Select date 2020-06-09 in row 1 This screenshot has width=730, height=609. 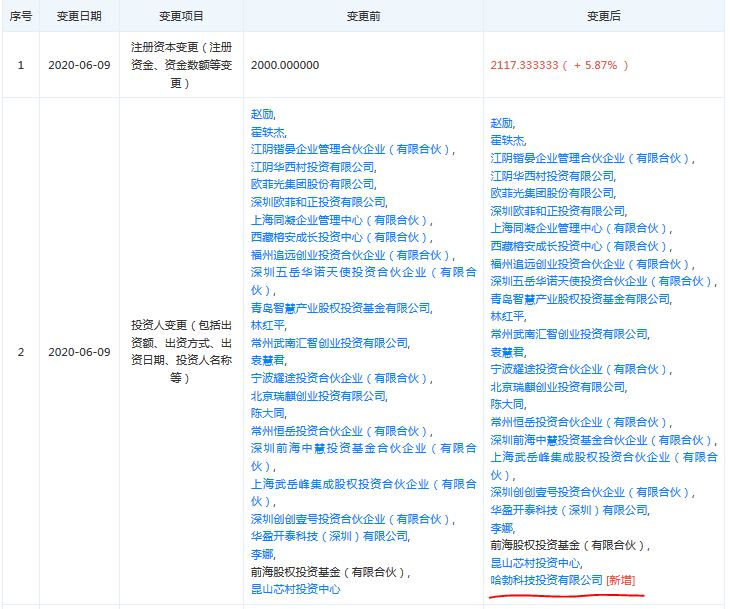79,65
